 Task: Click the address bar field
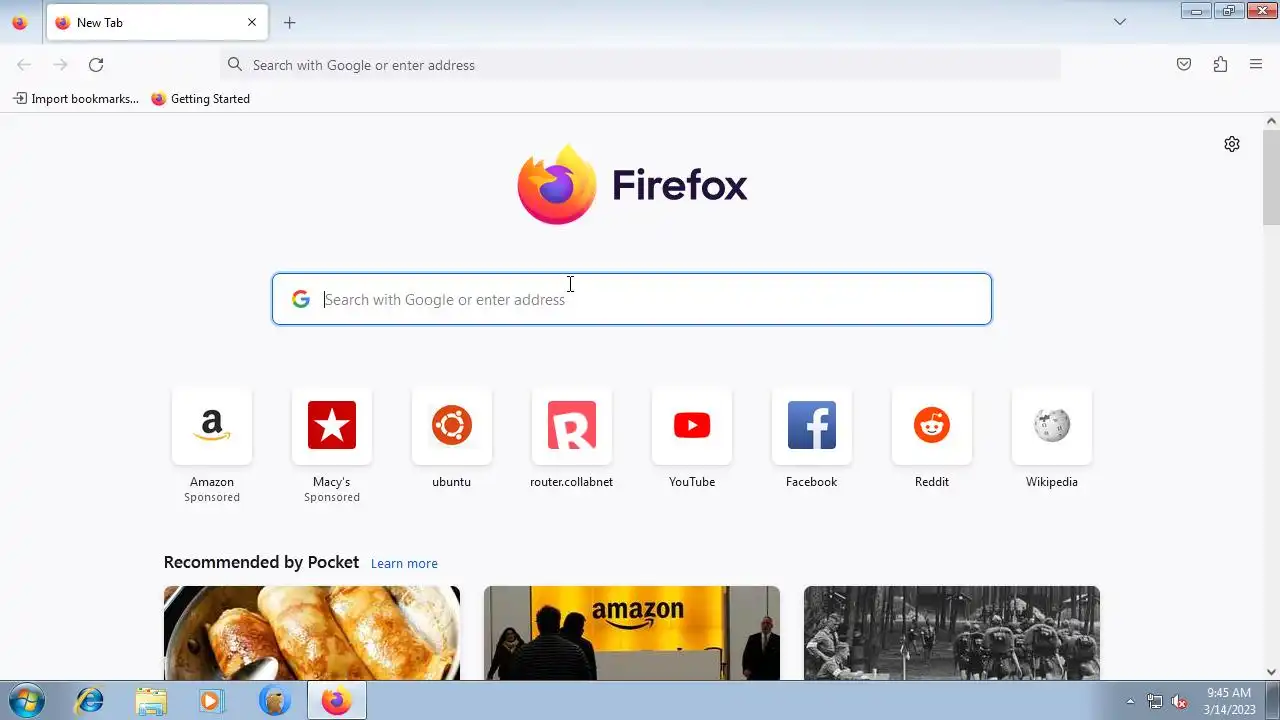pyautogui.click(x=640, y=65)
